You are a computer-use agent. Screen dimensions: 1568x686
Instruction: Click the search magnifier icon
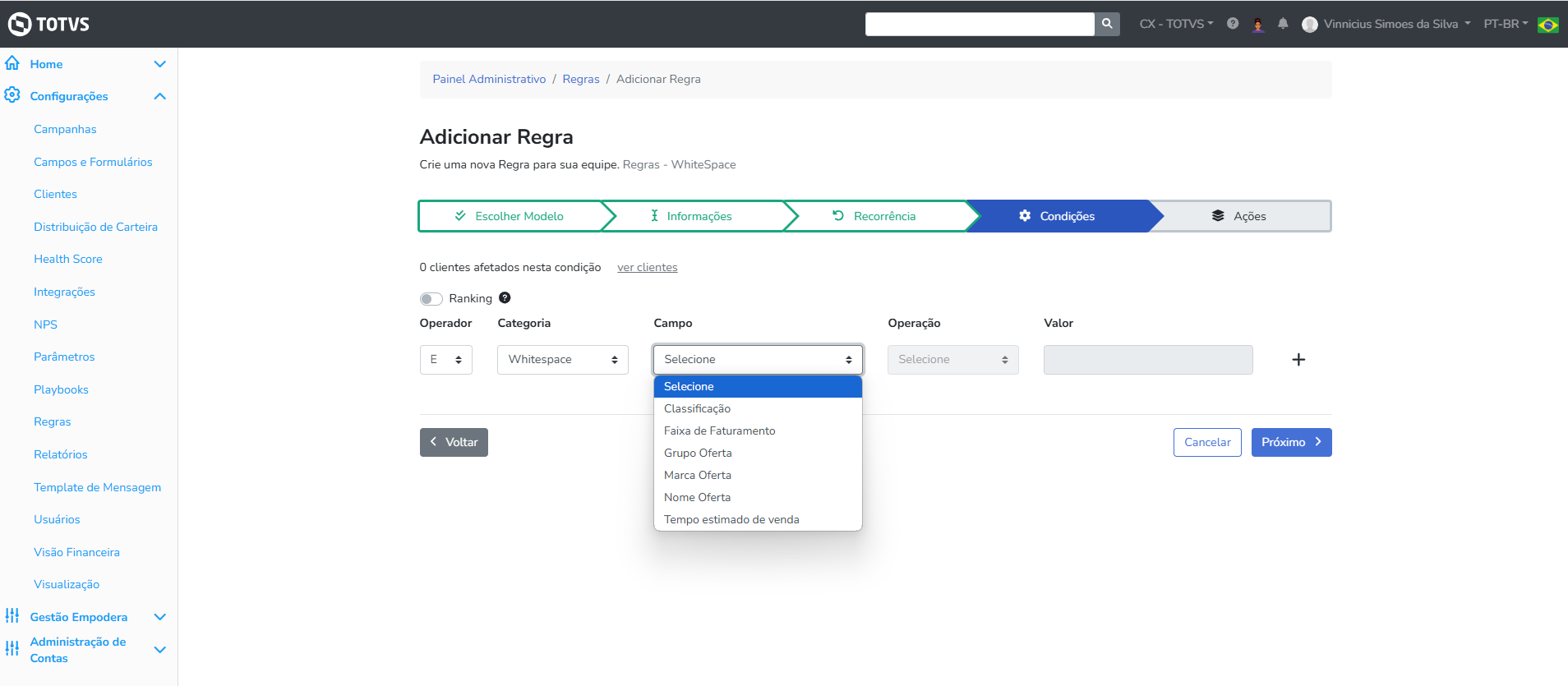[x=1107, y=24]
